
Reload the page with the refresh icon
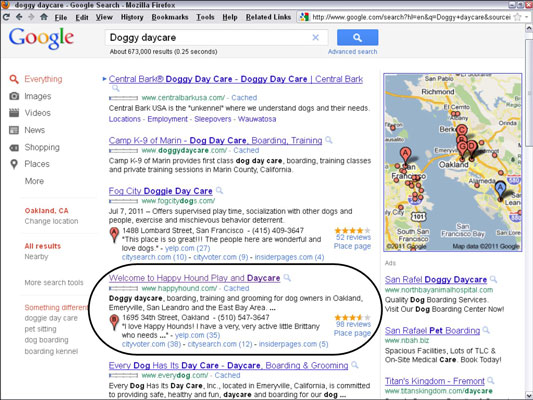coord(6,17)
